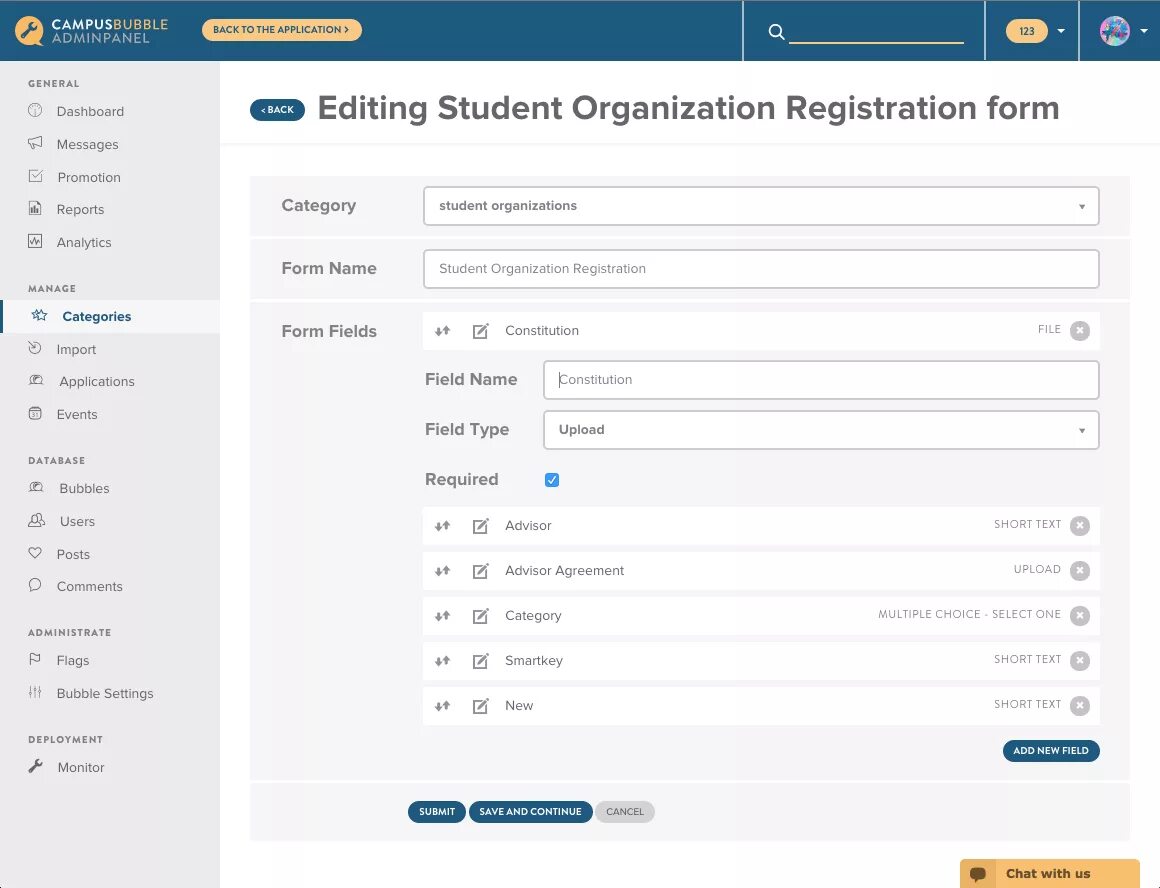Go to Dashboard in sidebar
The height and width of the screenshot is (888, 1160).
pos(90,112)
